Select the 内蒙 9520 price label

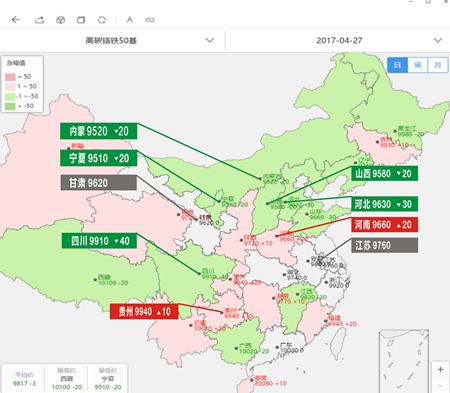pyautogui.click(x=99, y=131)
